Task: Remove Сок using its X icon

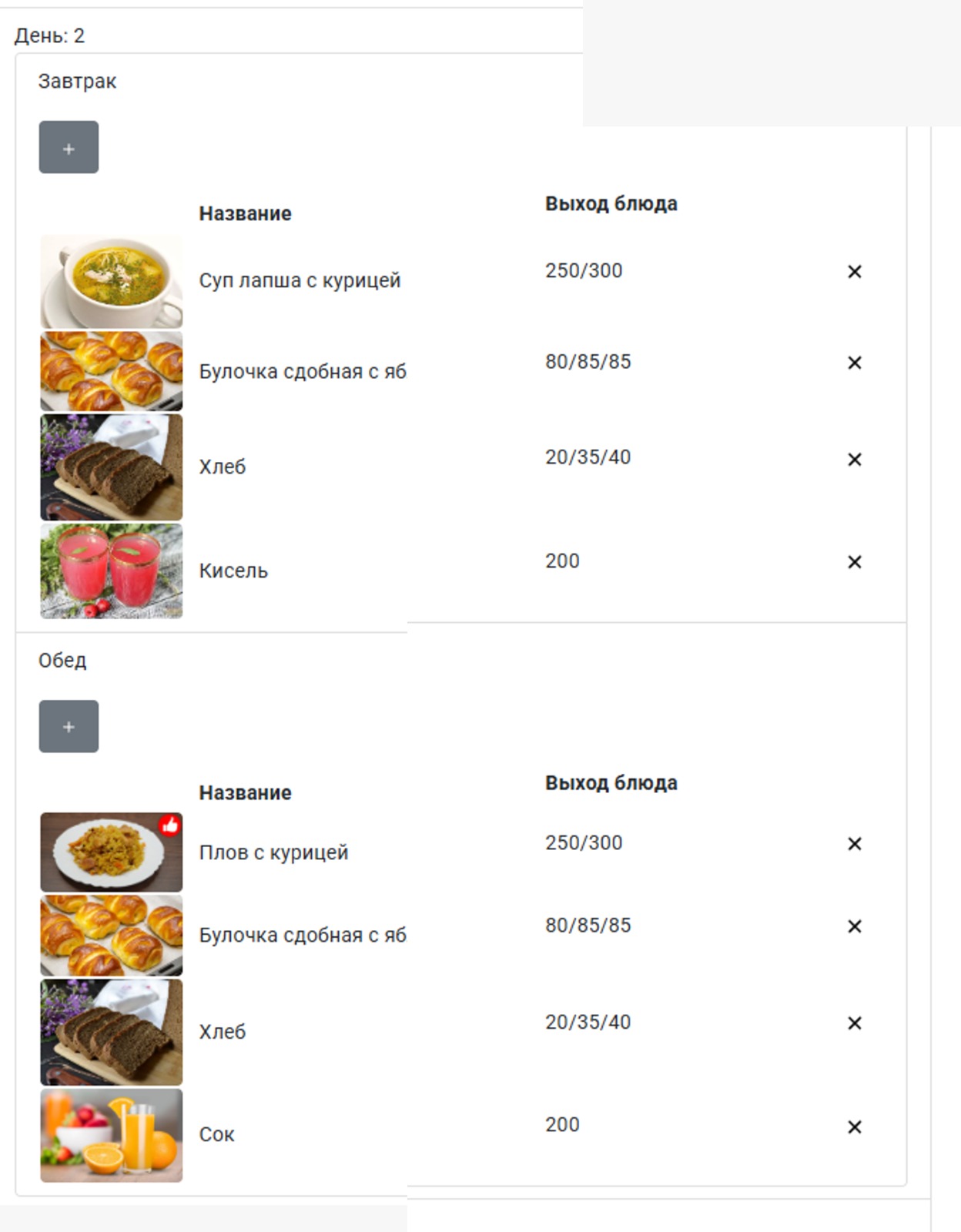Action: (x=854, y=1127)
